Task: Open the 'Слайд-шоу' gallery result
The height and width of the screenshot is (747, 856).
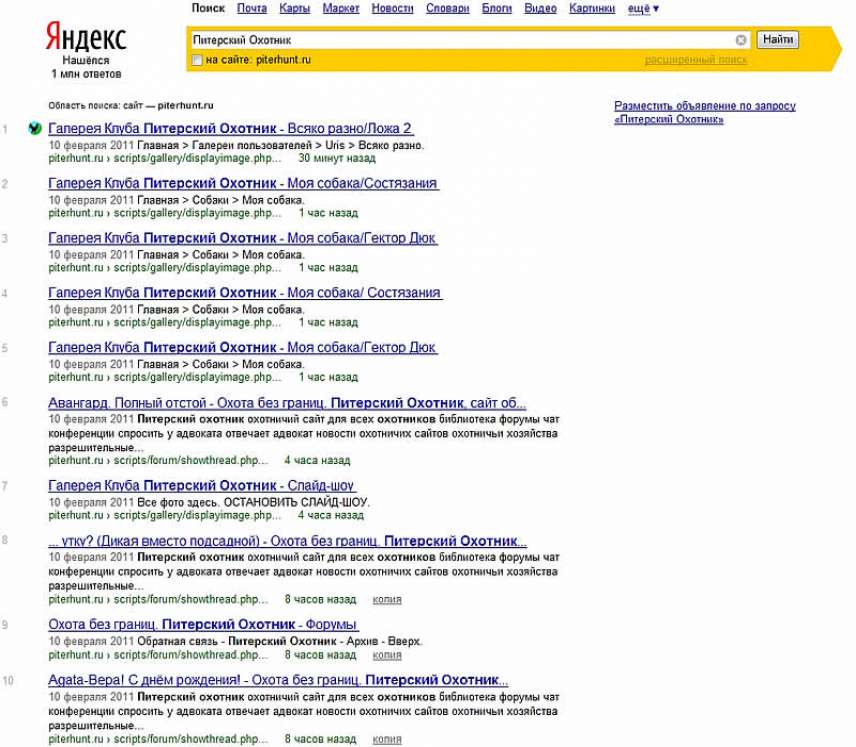Action: (201, 485)
